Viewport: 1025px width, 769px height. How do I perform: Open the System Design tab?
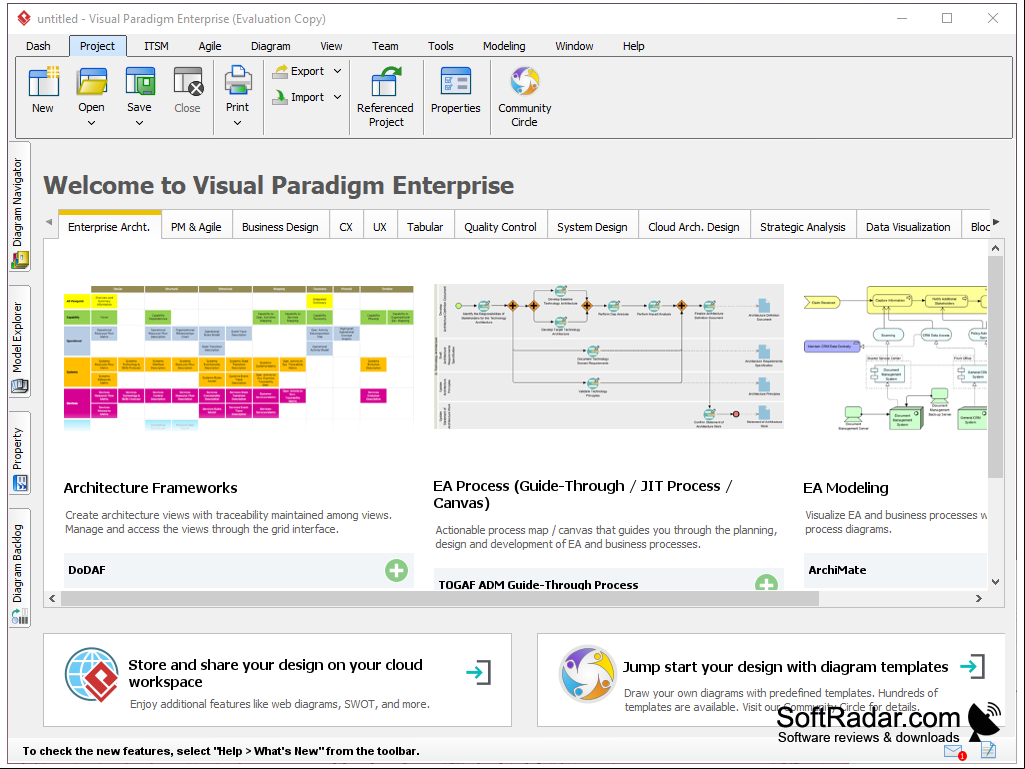[592, 227]
